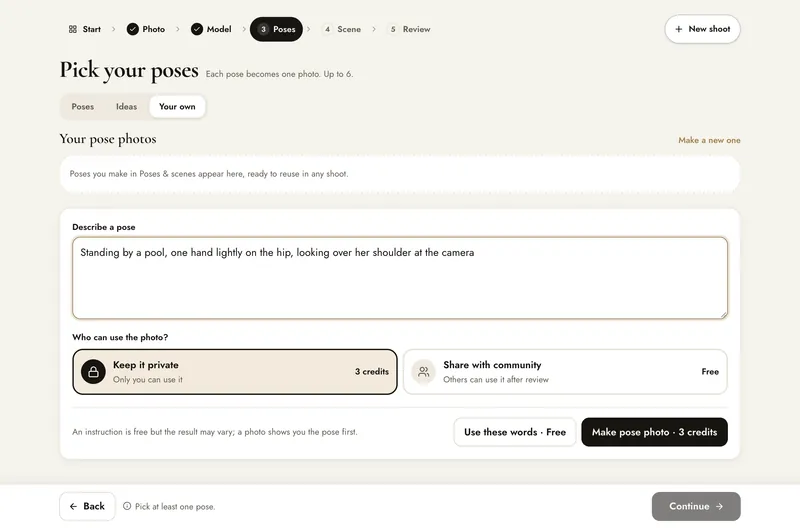Click "Each pose becomes one photo. Up to 6."

coord(279,74)
